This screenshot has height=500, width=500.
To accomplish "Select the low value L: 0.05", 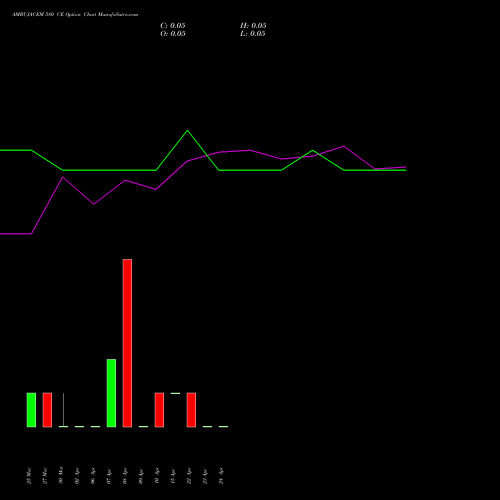I will tap(253, 34).
